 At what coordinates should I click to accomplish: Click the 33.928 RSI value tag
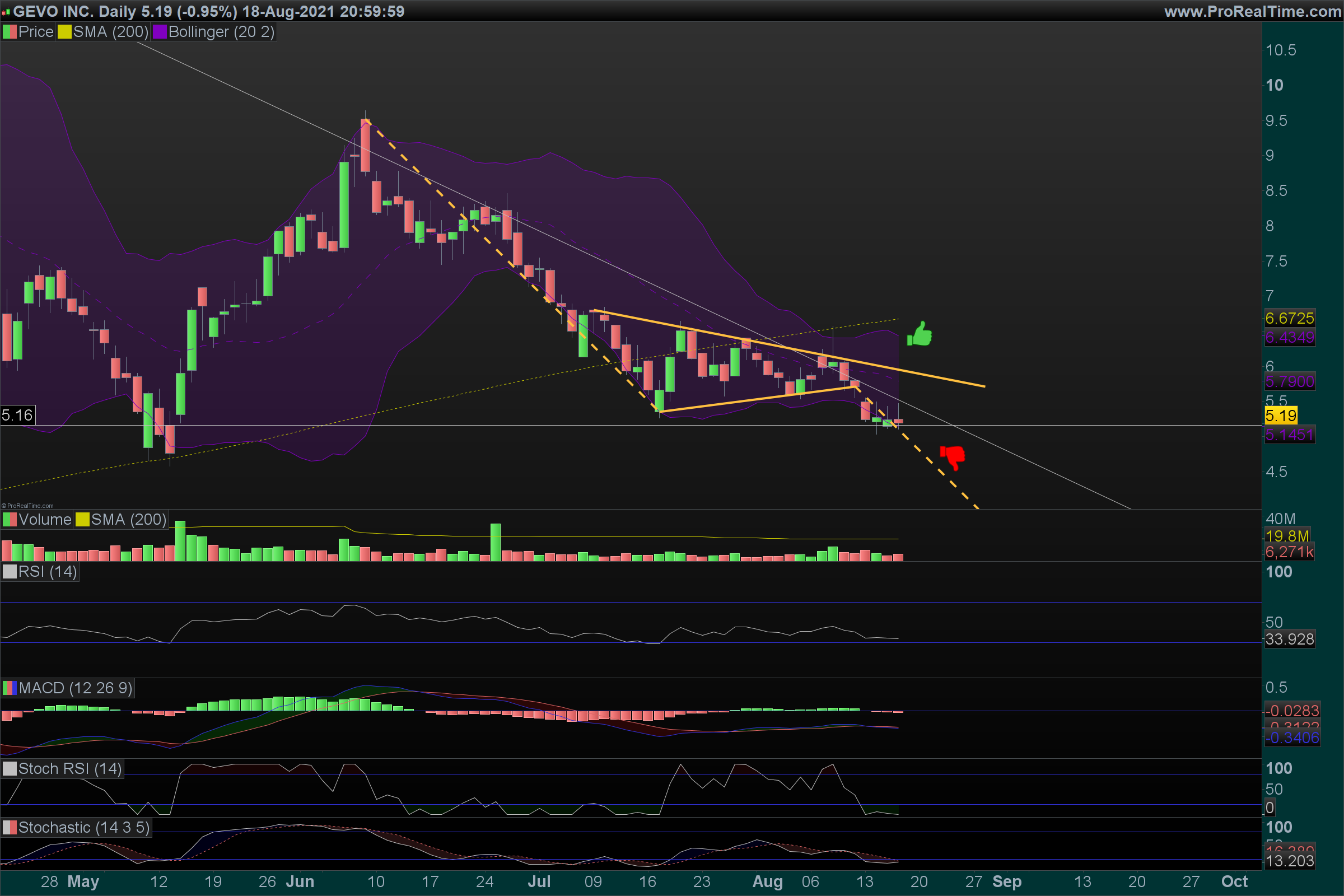click(1289, 639)
